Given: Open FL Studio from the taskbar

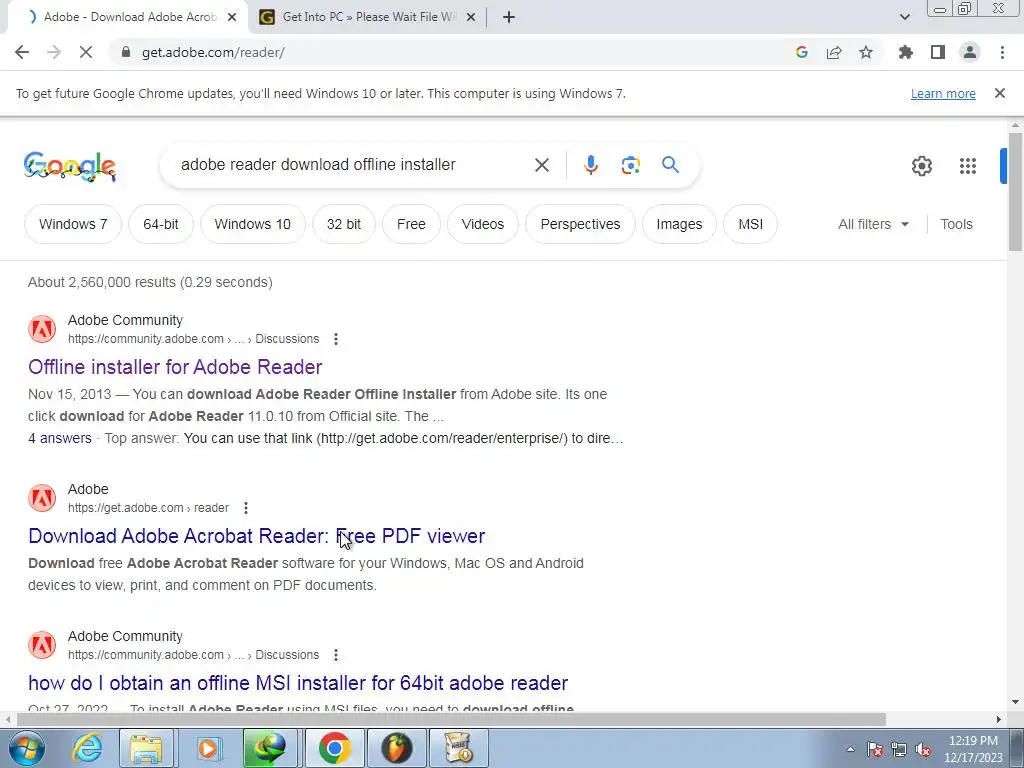Looking at the screenshot, I should click(396, 748).
